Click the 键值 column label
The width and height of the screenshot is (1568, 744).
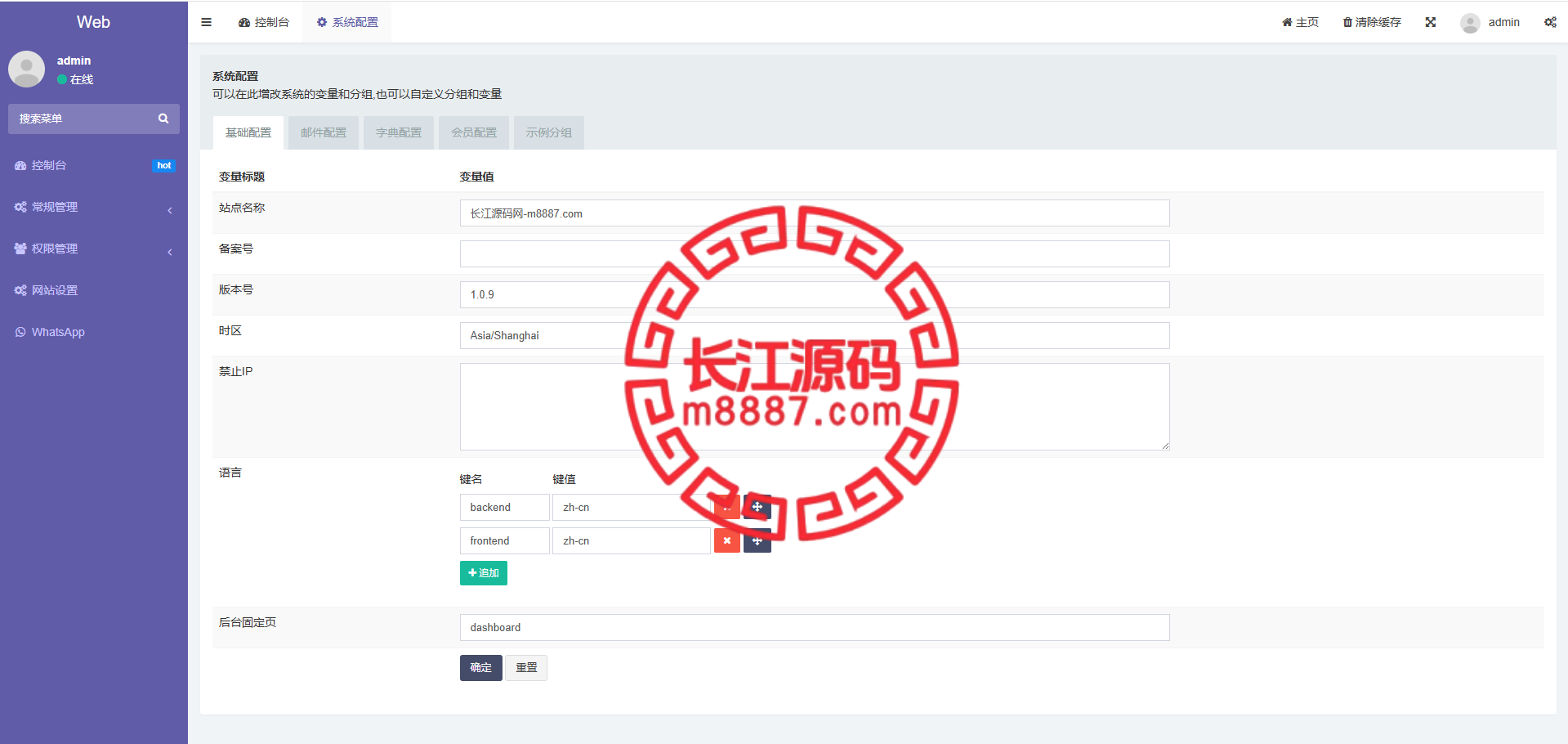click(x=564, y=479)
